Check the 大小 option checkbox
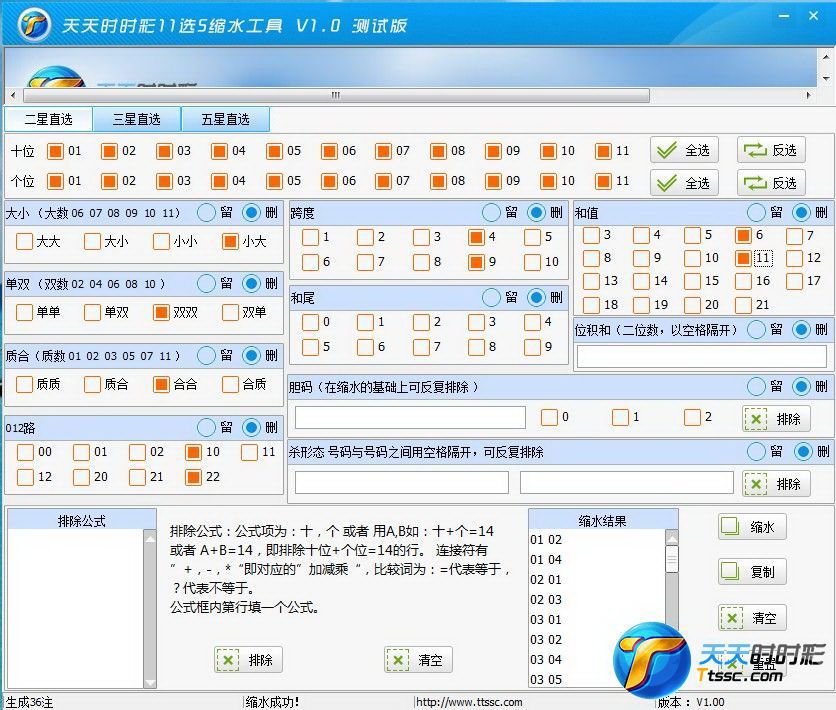 pos(92,241)
